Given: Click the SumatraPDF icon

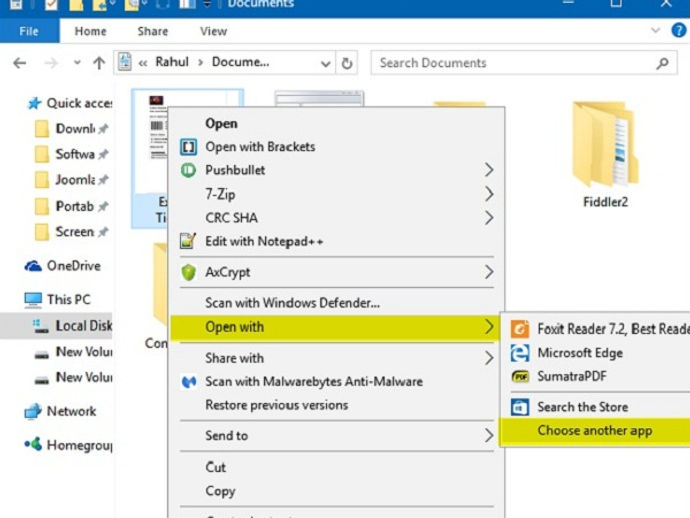Looking at the screenshot, I should pos(519,376).
